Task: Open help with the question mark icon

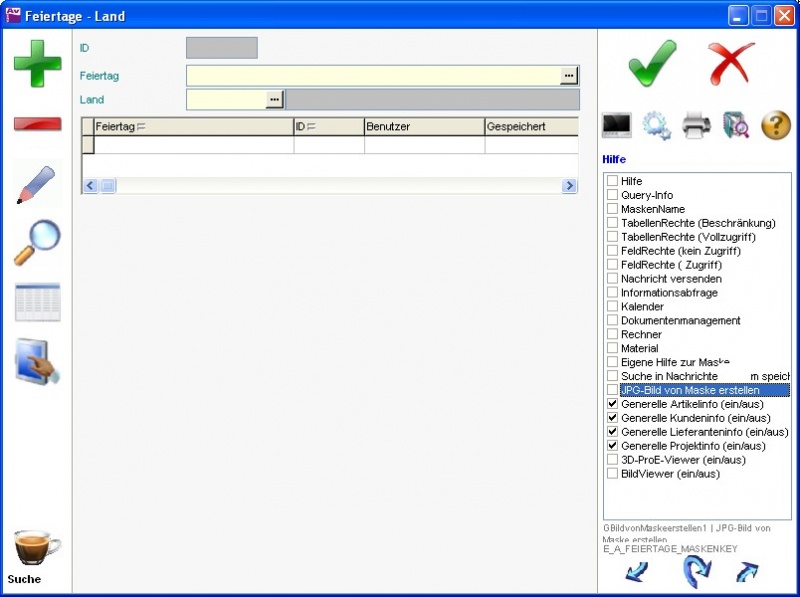Action: [776, 125]
